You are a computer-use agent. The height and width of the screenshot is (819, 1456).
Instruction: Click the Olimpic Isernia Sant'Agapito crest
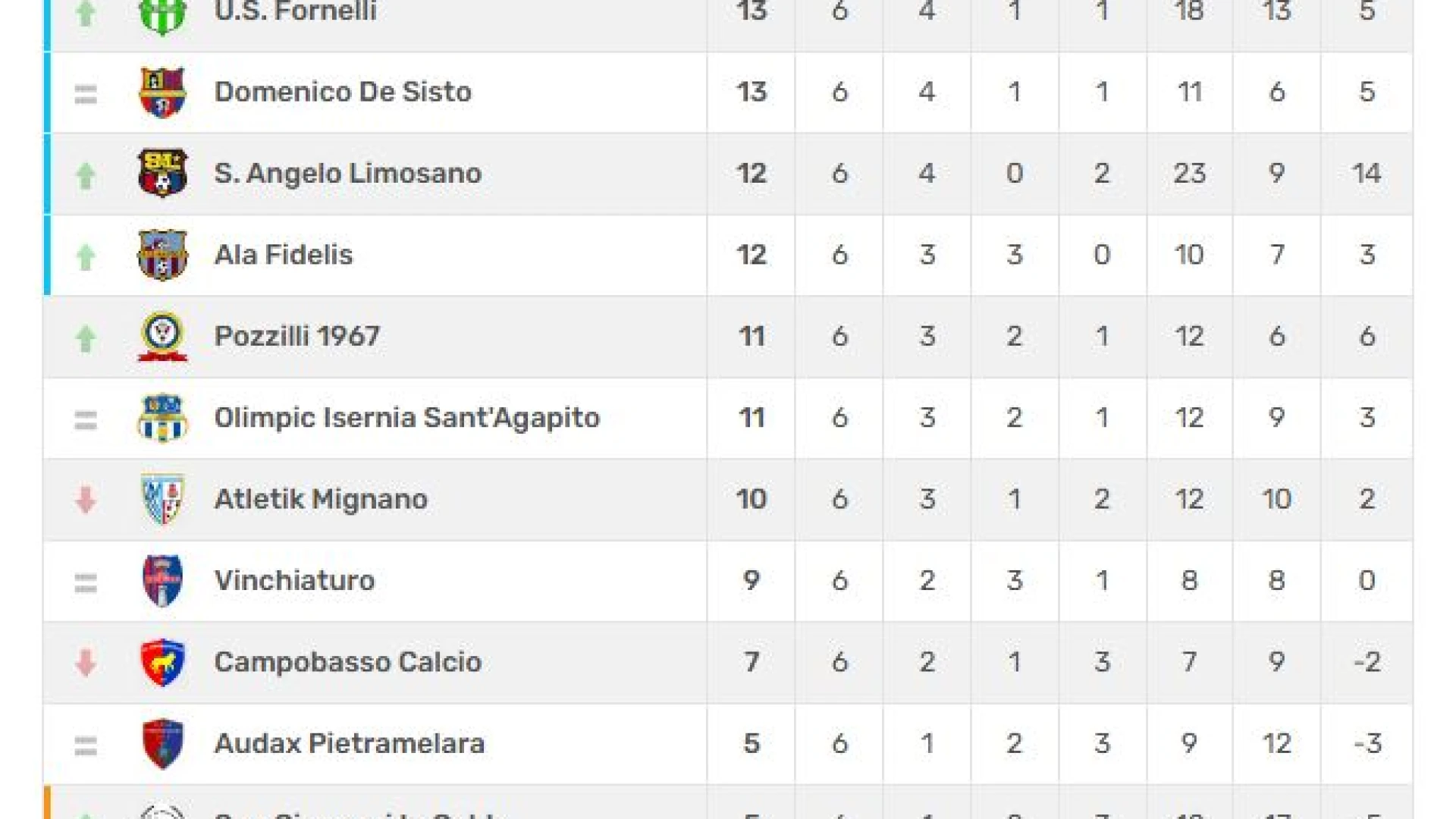(x=162, y=418)
